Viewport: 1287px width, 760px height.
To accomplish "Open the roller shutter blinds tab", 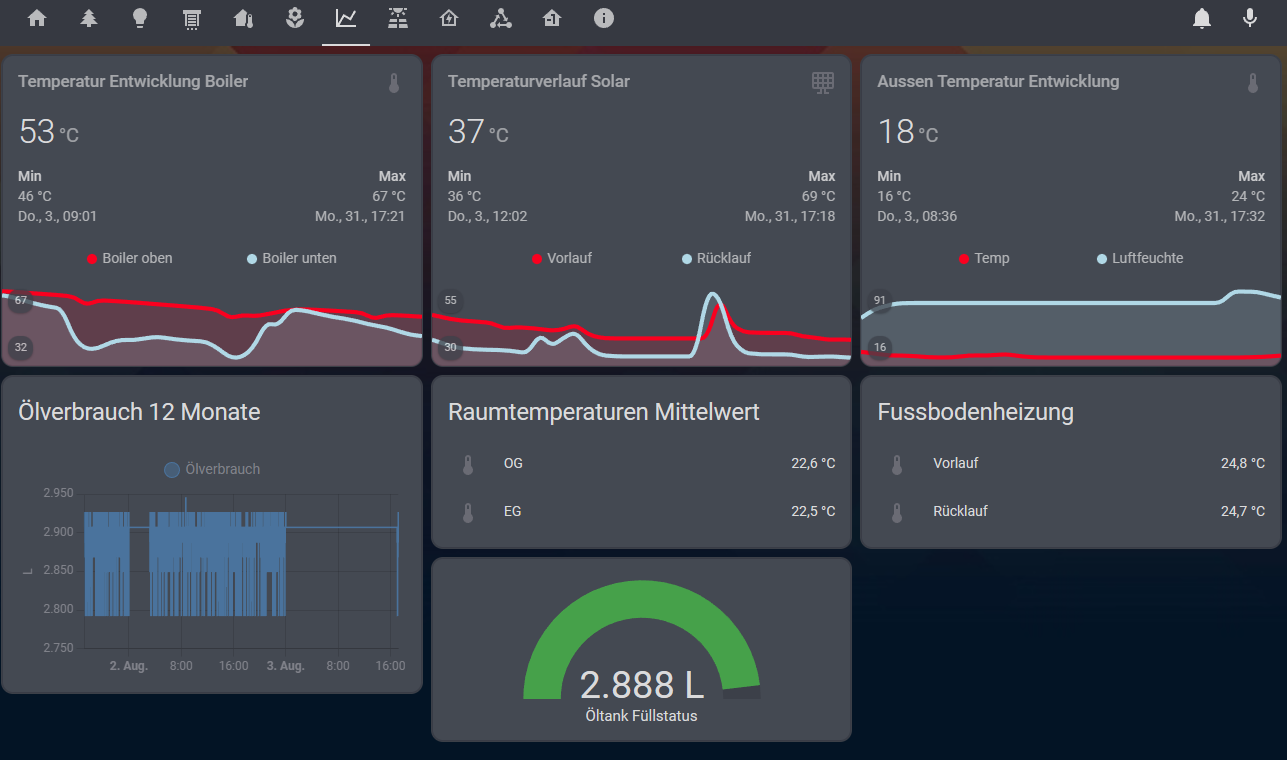I will point(192,18).
